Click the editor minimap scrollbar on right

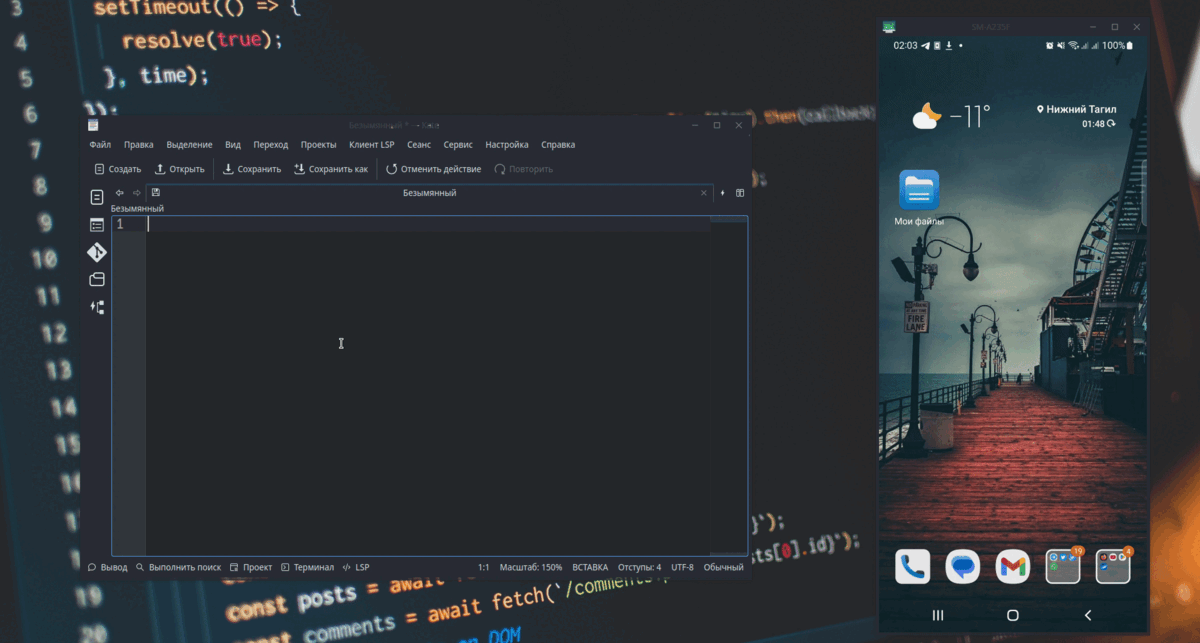[729, 385]
